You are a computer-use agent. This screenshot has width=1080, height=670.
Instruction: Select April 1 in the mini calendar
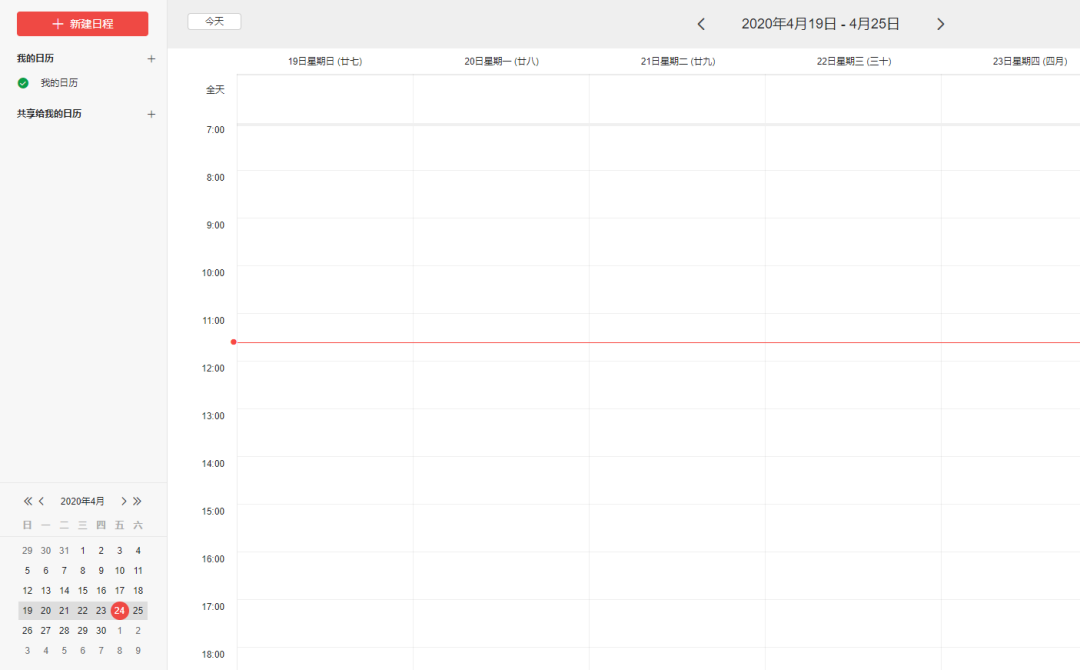pos(83,550)
